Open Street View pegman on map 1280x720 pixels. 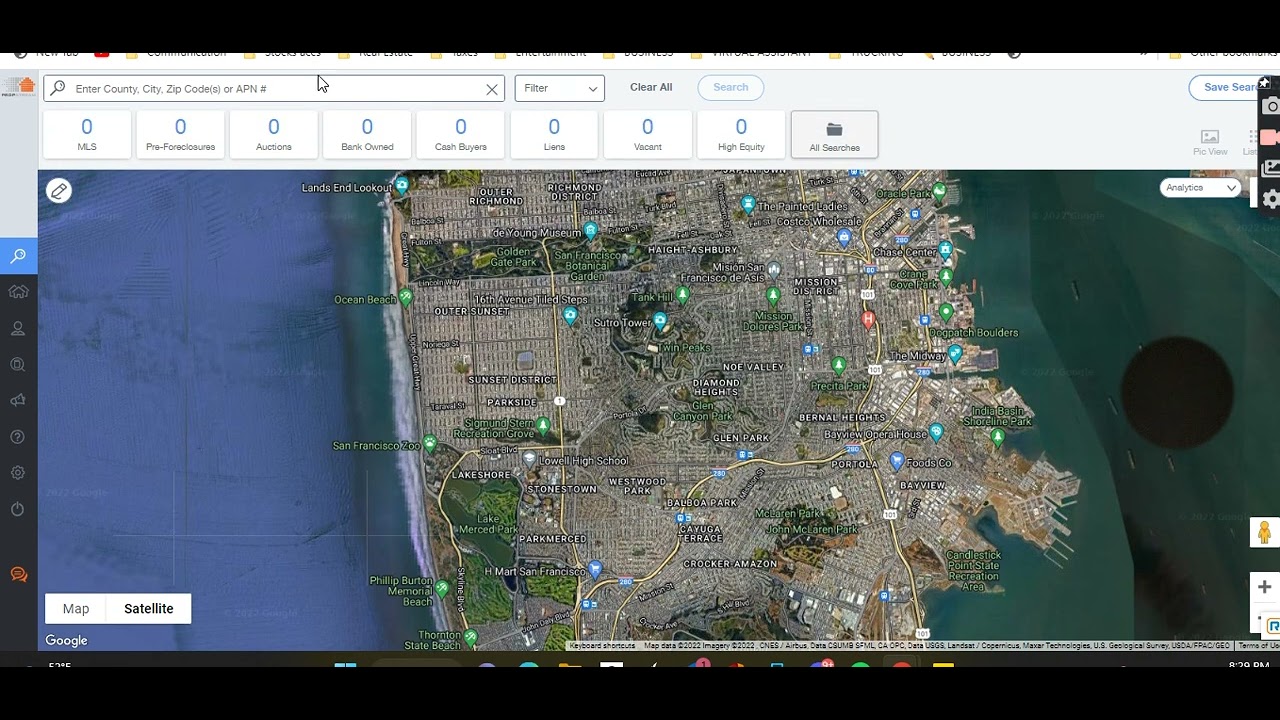point(1264,533)
